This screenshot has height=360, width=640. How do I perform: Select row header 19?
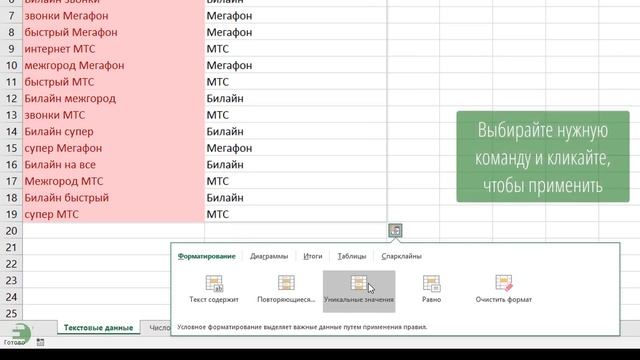[x=11, y=214]
